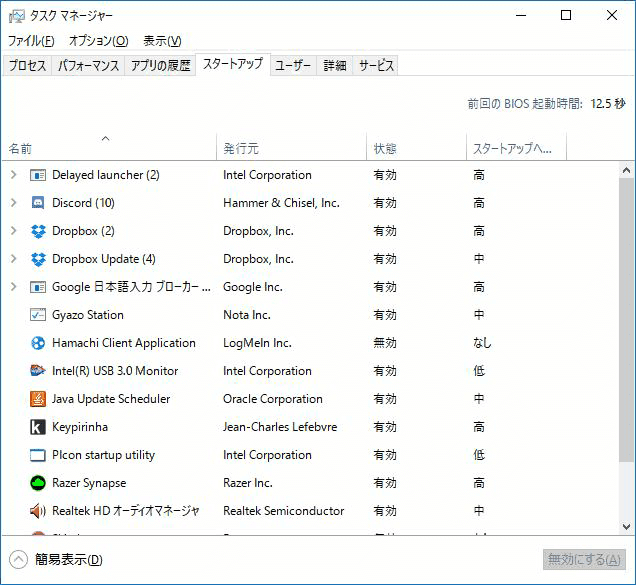Expand the Dropbox Update (4) group

click(x=13, y=259)
